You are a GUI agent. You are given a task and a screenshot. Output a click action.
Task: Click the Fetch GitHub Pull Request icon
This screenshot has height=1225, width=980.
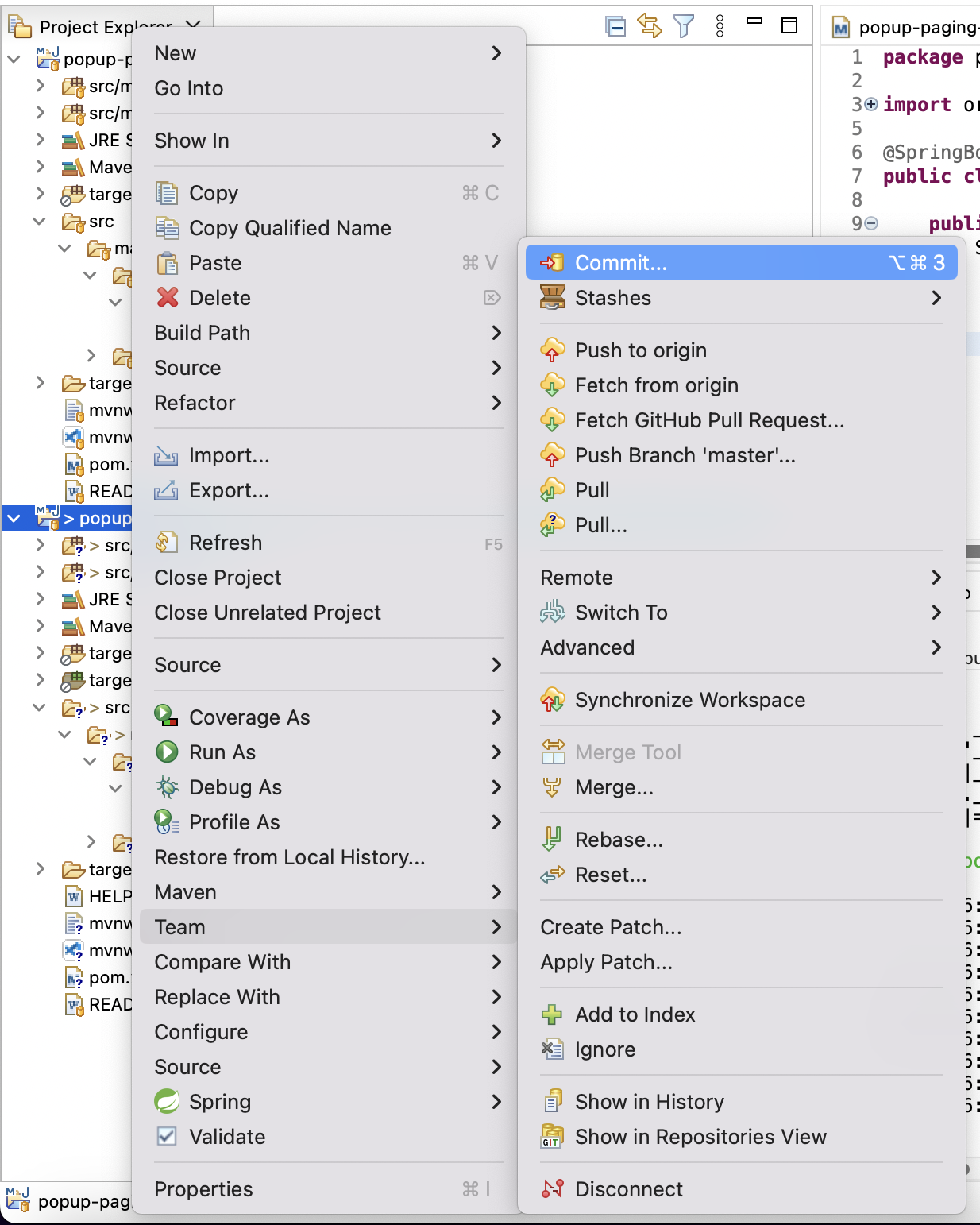[x=552, y=420]
